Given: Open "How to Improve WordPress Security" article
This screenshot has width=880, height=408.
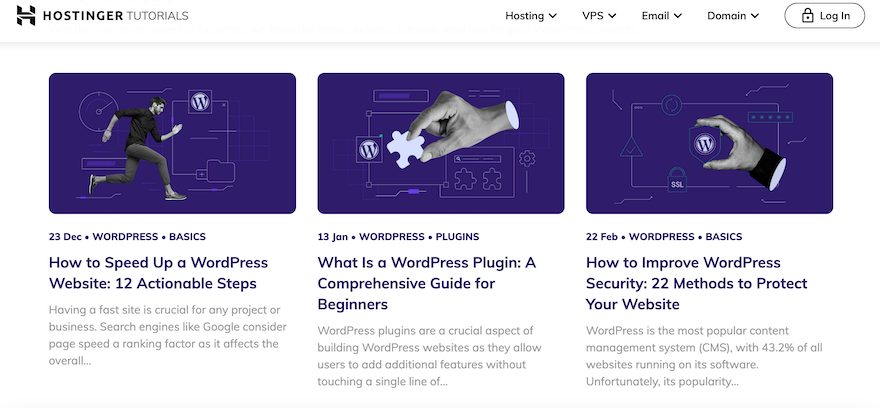Looking at the screenshot, I should [x=696, y=283].
